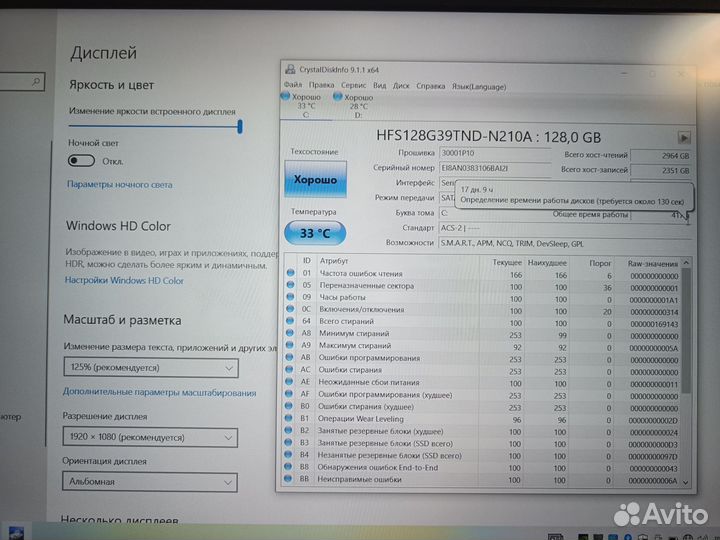Click the Всего хост-записей value 2351 GB
720x540 pixels.
pos(661,170)
